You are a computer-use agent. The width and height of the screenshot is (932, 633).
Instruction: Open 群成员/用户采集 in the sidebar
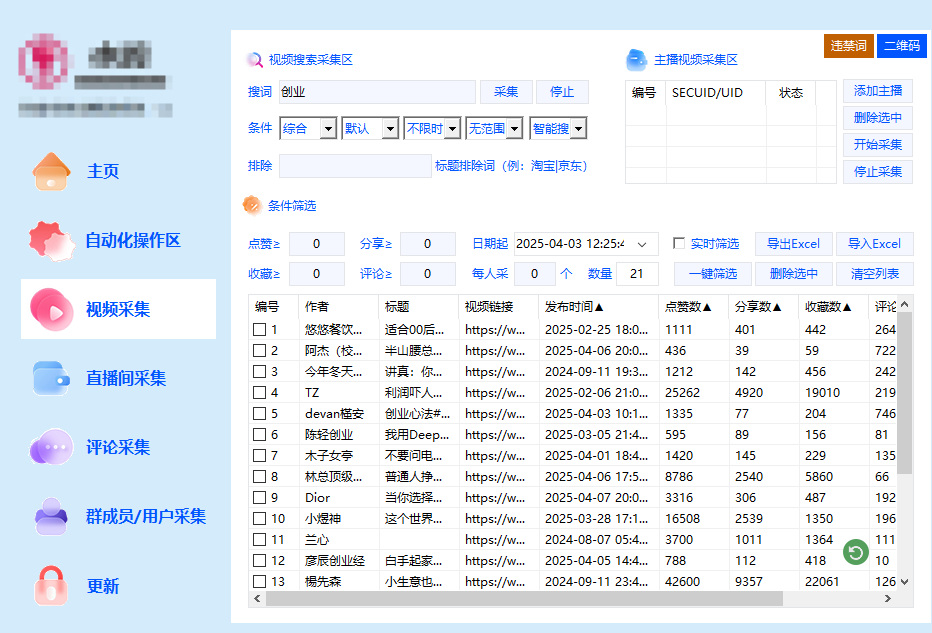(x=146, y=516)
